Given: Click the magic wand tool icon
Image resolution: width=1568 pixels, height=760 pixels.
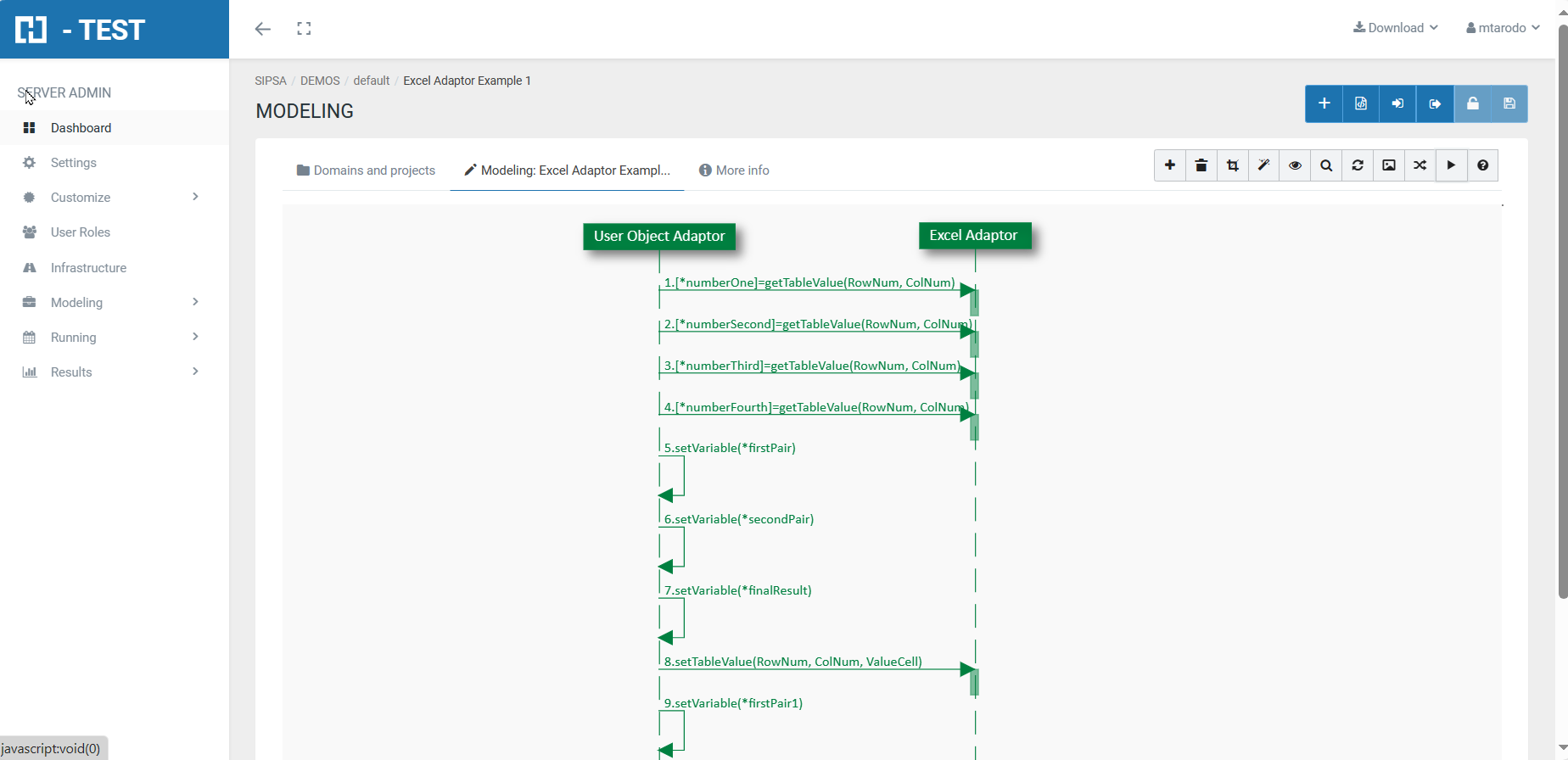Looking at the screenshot, I should coord(1263,165).
